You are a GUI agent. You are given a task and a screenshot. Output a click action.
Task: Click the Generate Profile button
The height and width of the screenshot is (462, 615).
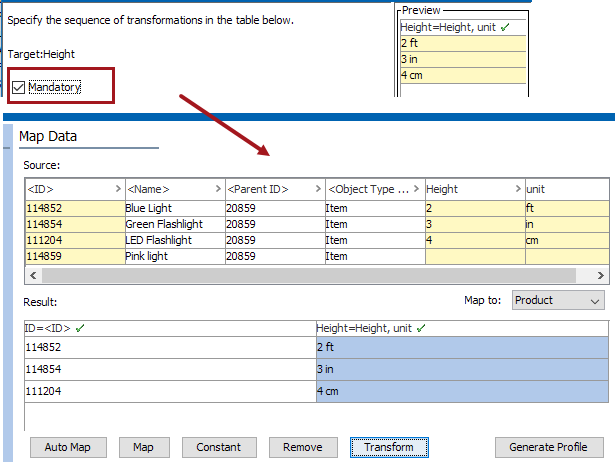tap(549, 447)
